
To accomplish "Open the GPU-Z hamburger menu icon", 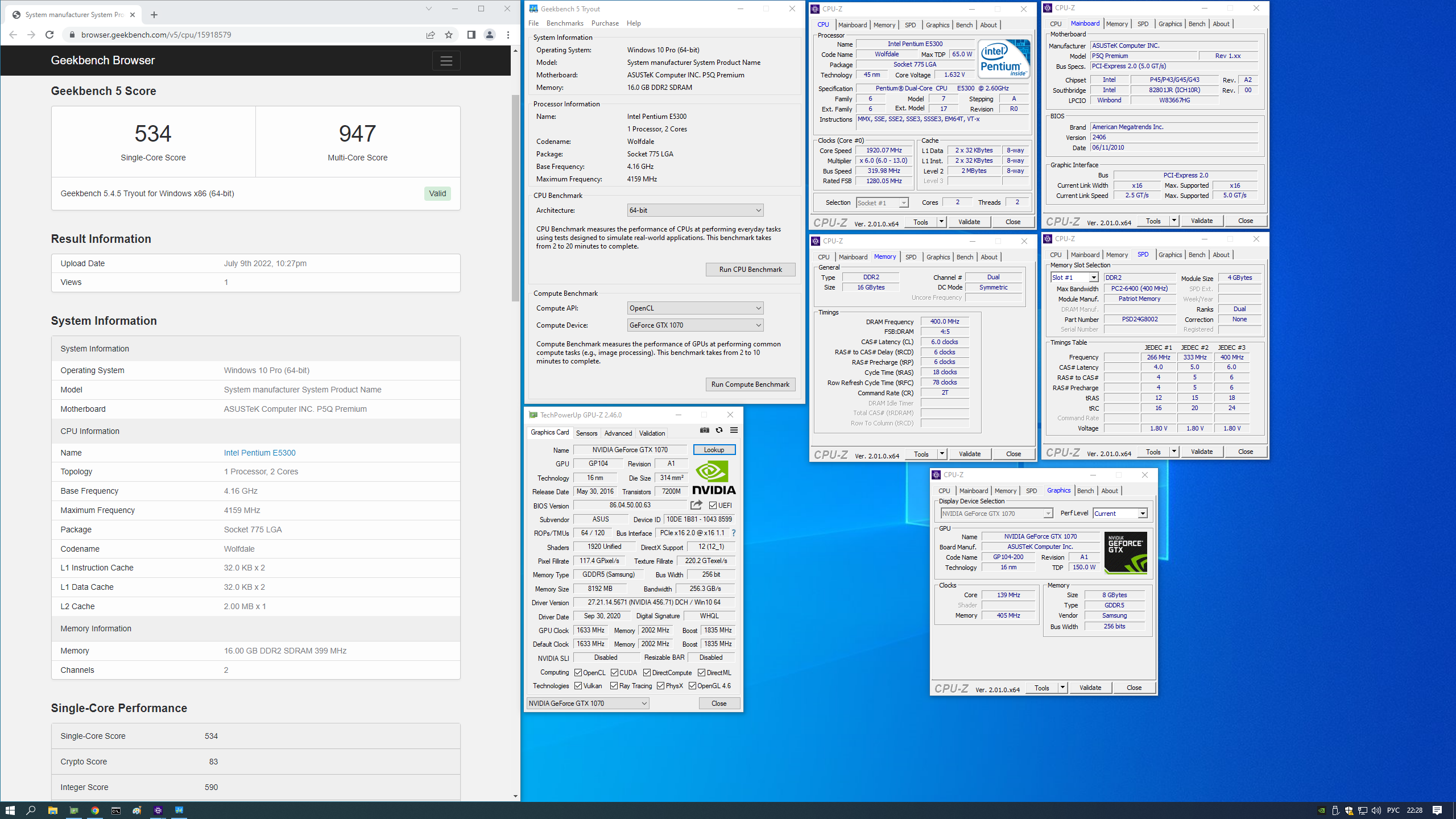I will pos(734,430).
